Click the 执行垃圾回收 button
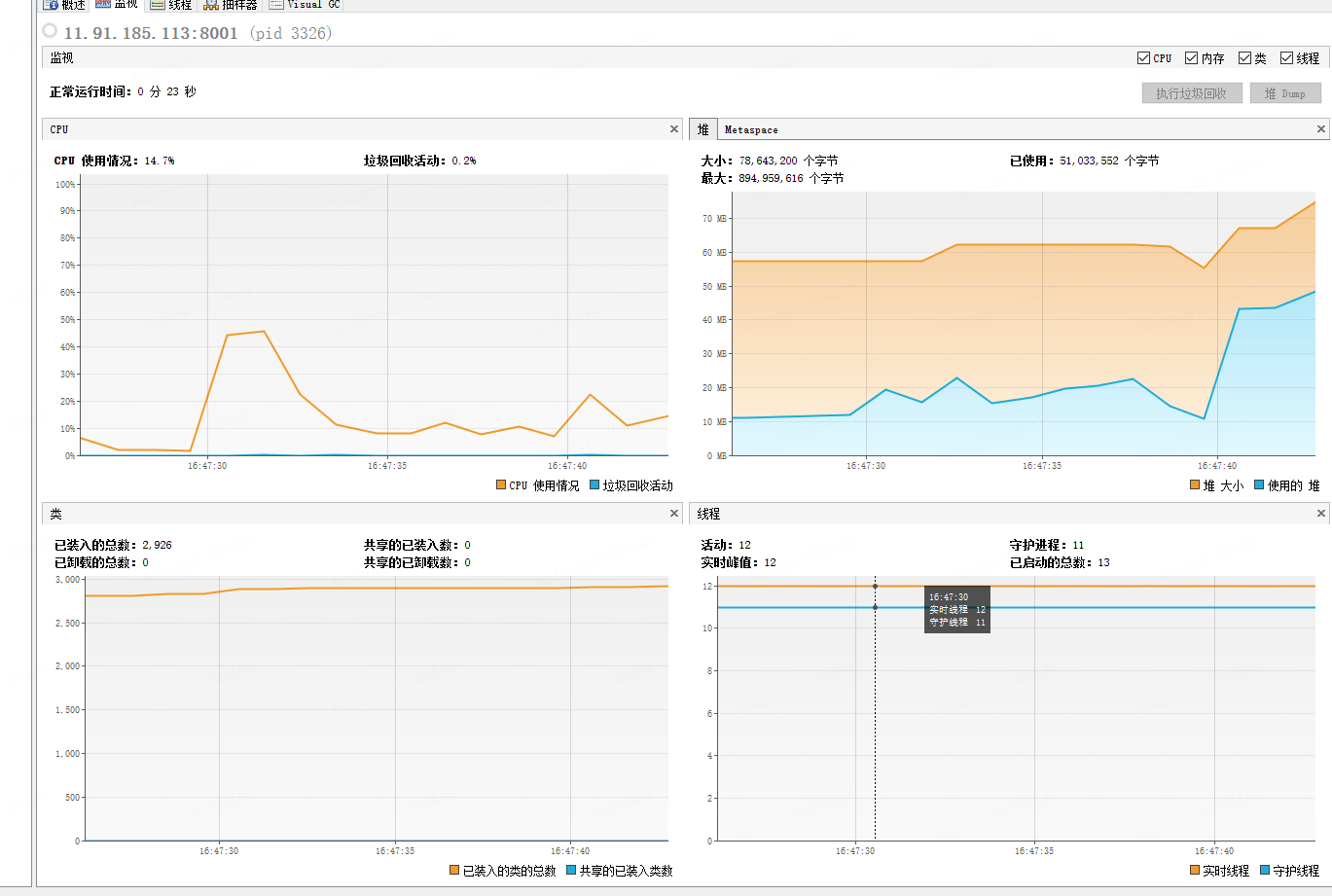Screen dimensions: 1332x896 (1192, 93)
